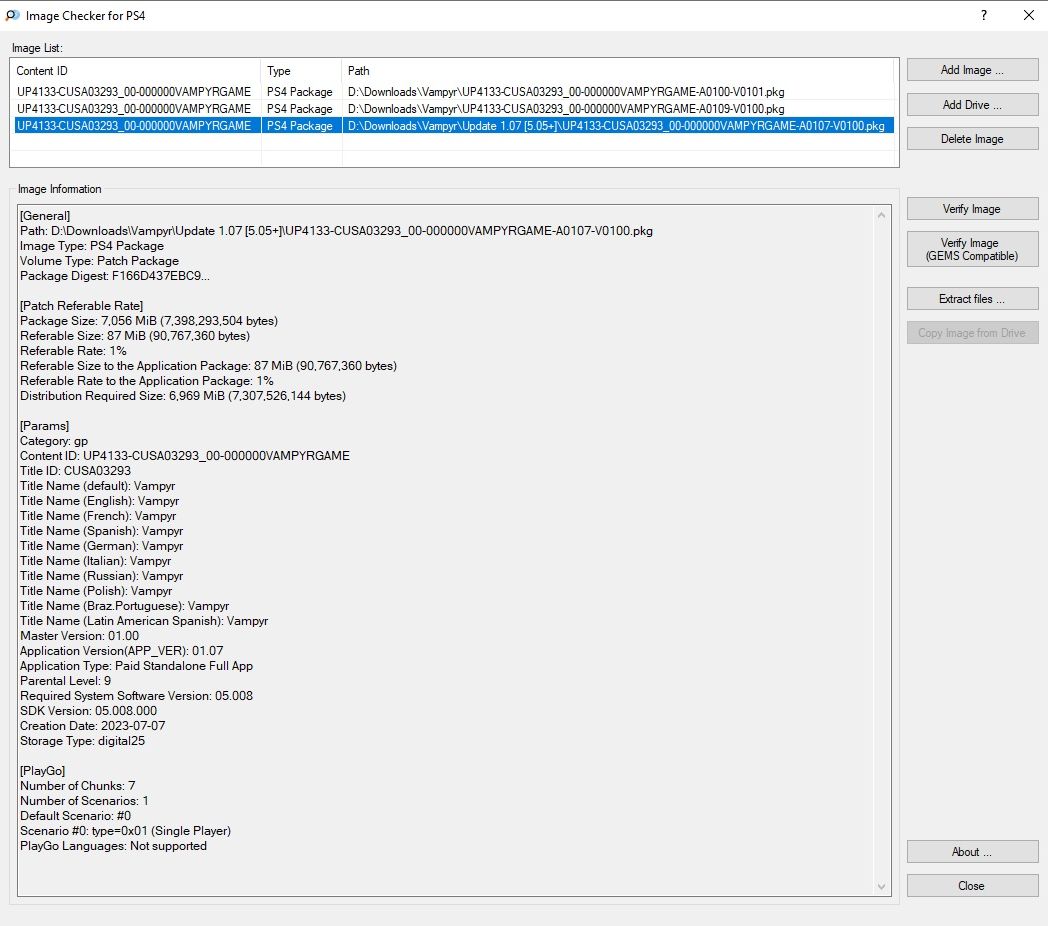Open the About dialog

972,852
